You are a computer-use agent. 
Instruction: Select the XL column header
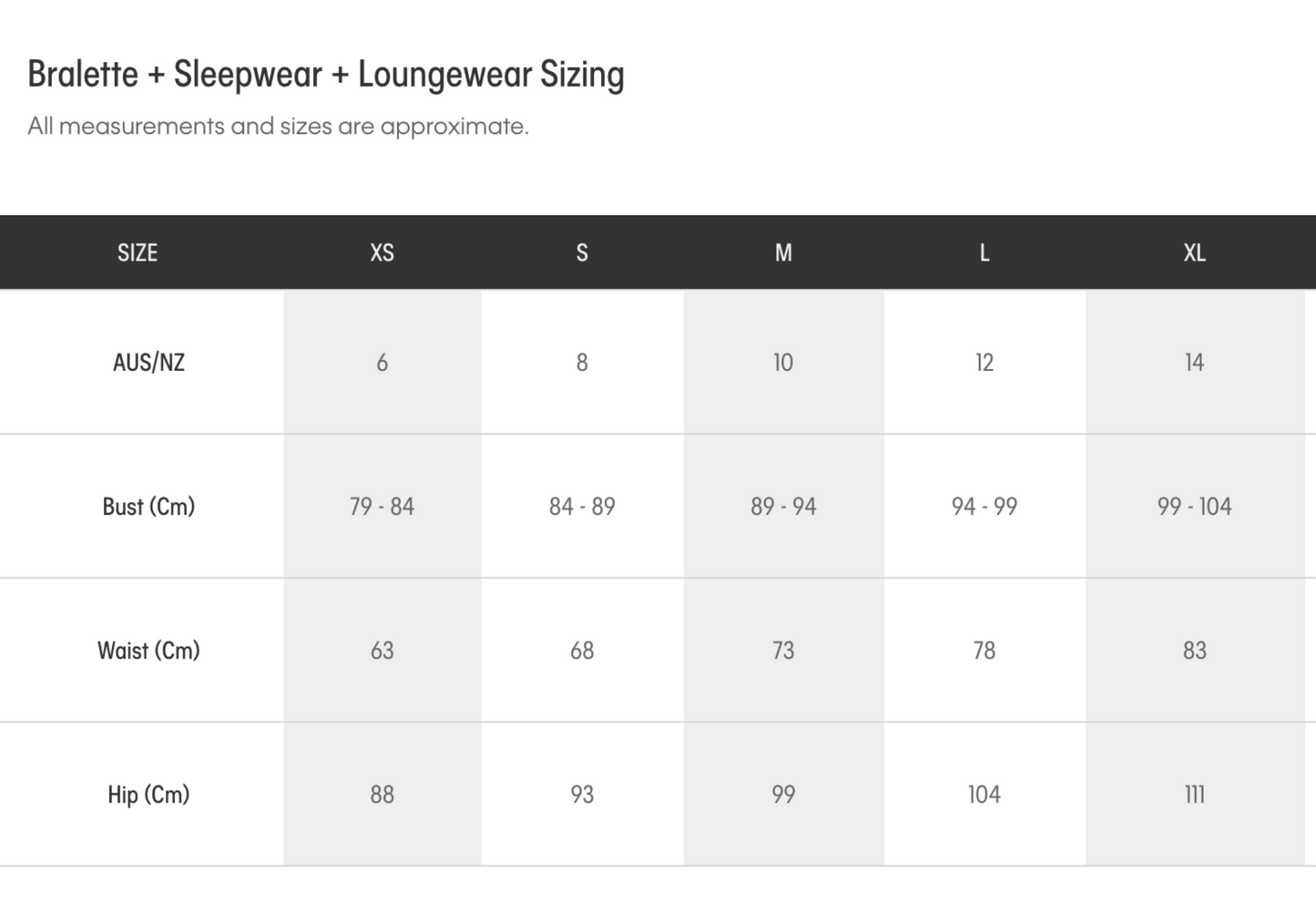click(x=1194, y=253)
